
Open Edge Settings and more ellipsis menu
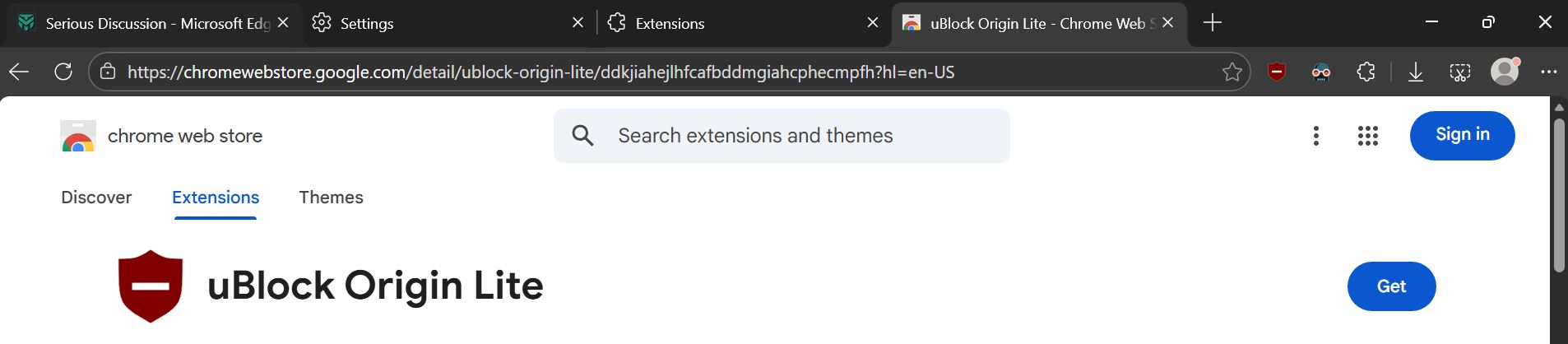[1549, 72]
